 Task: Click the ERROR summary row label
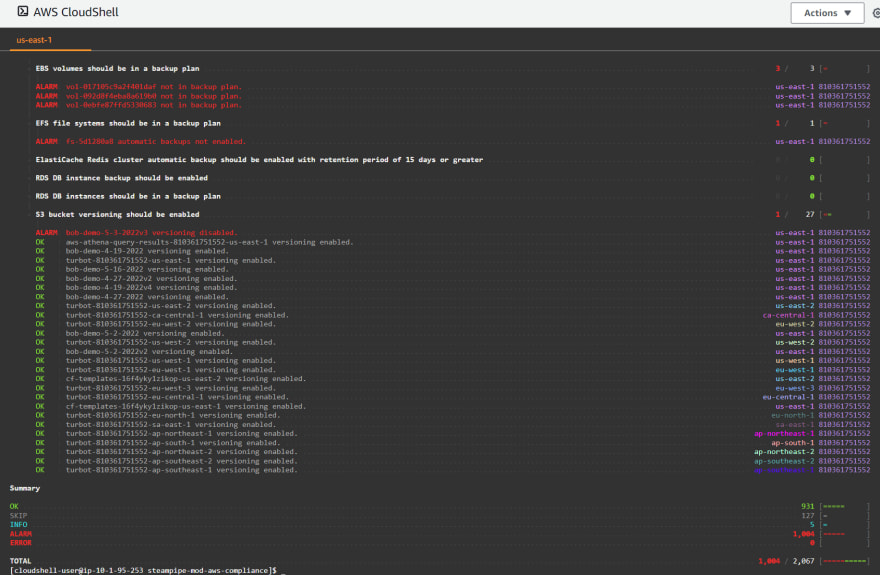tap(21, 543)
